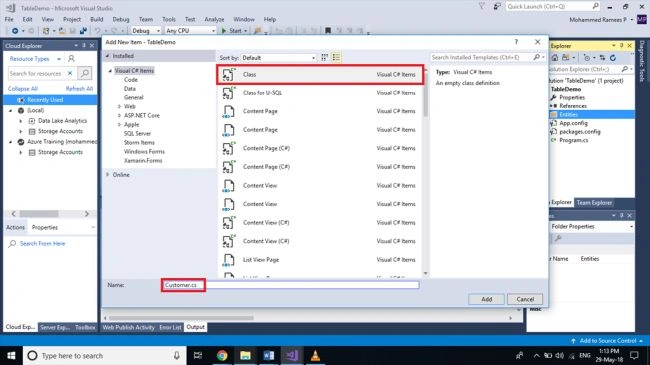Viewport: 650px width, 365px height.
Task: Open the Tools menu
Action: [169, 19]
